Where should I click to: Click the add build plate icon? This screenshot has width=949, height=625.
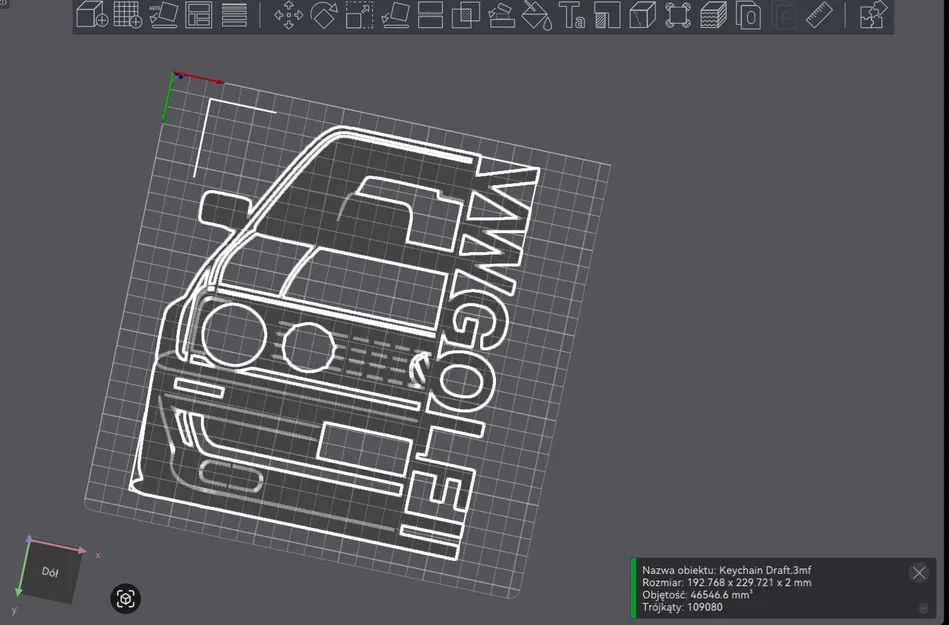pyautogui.click(x=127, y=17)
